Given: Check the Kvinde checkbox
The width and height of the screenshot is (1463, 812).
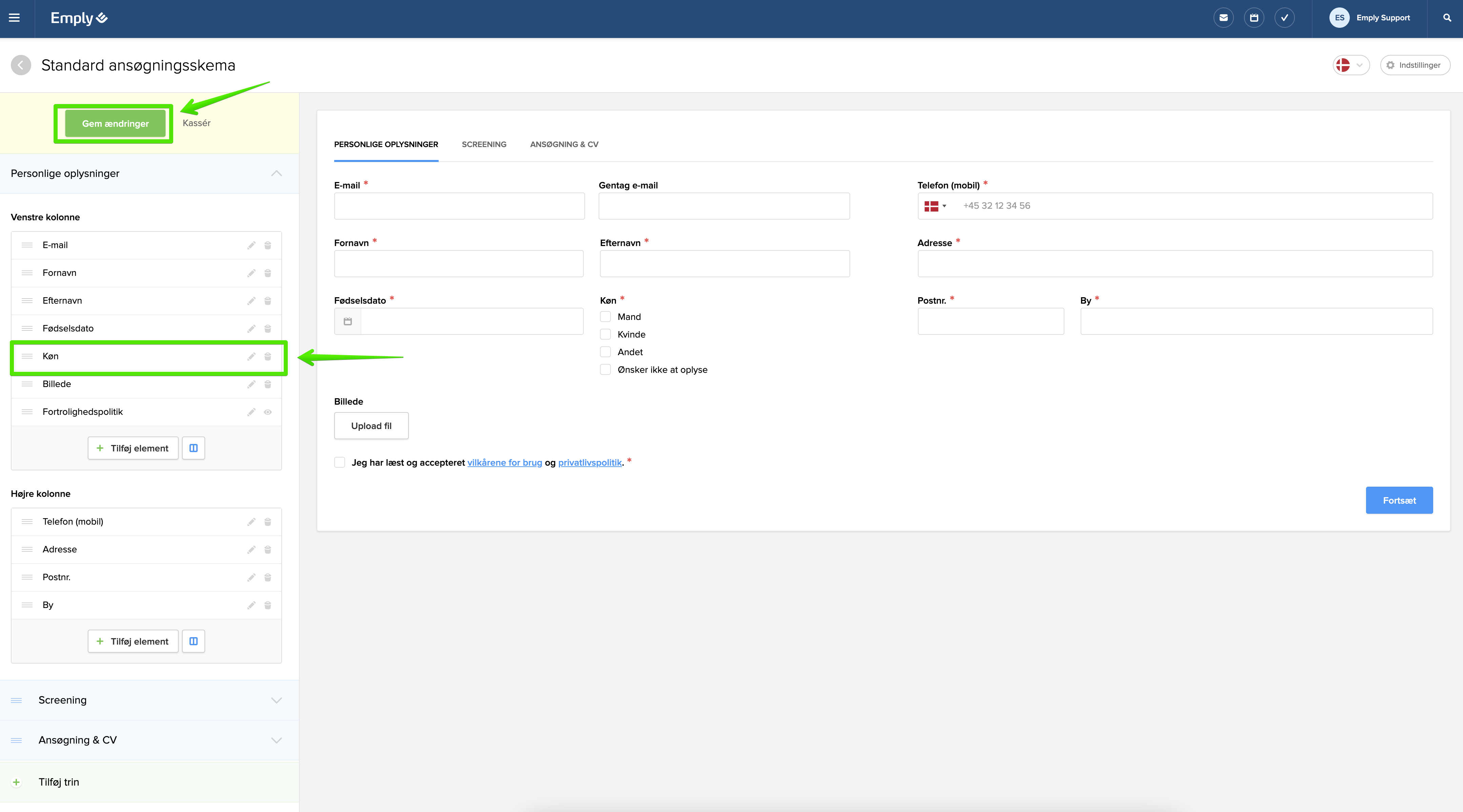Looking at the screenshot, I should click(605, 334).
